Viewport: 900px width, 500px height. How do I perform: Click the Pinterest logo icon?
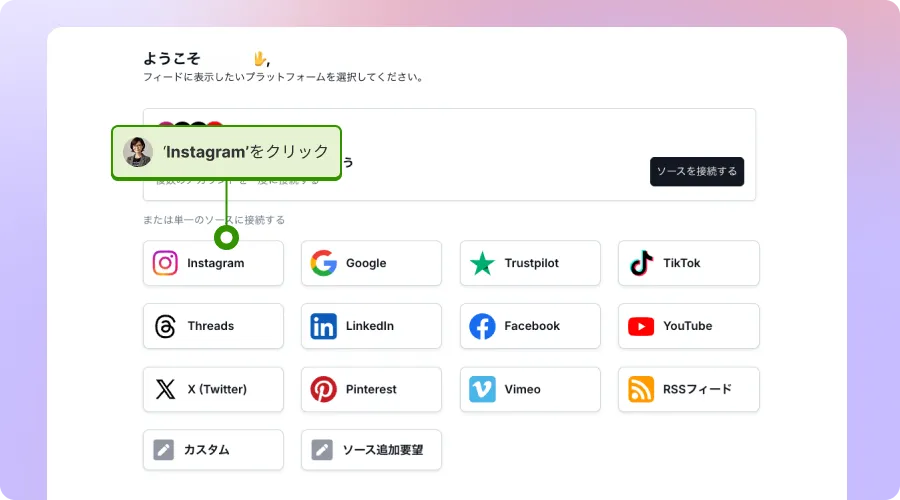point(324,389)
